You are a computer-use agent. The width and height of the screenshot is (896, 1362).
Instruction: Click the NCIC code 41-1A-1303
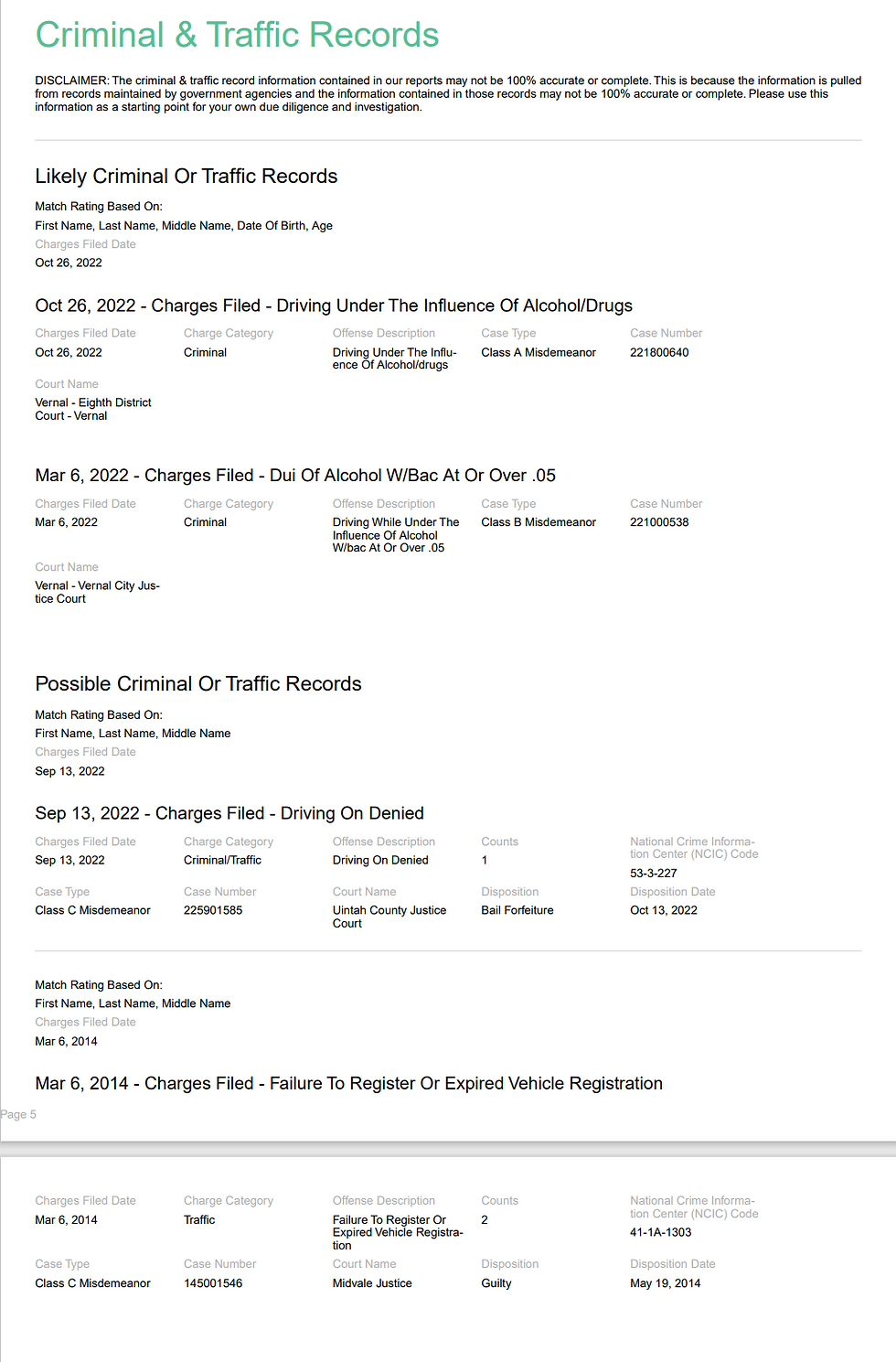pyautogui.click(x=661, y=1232)
